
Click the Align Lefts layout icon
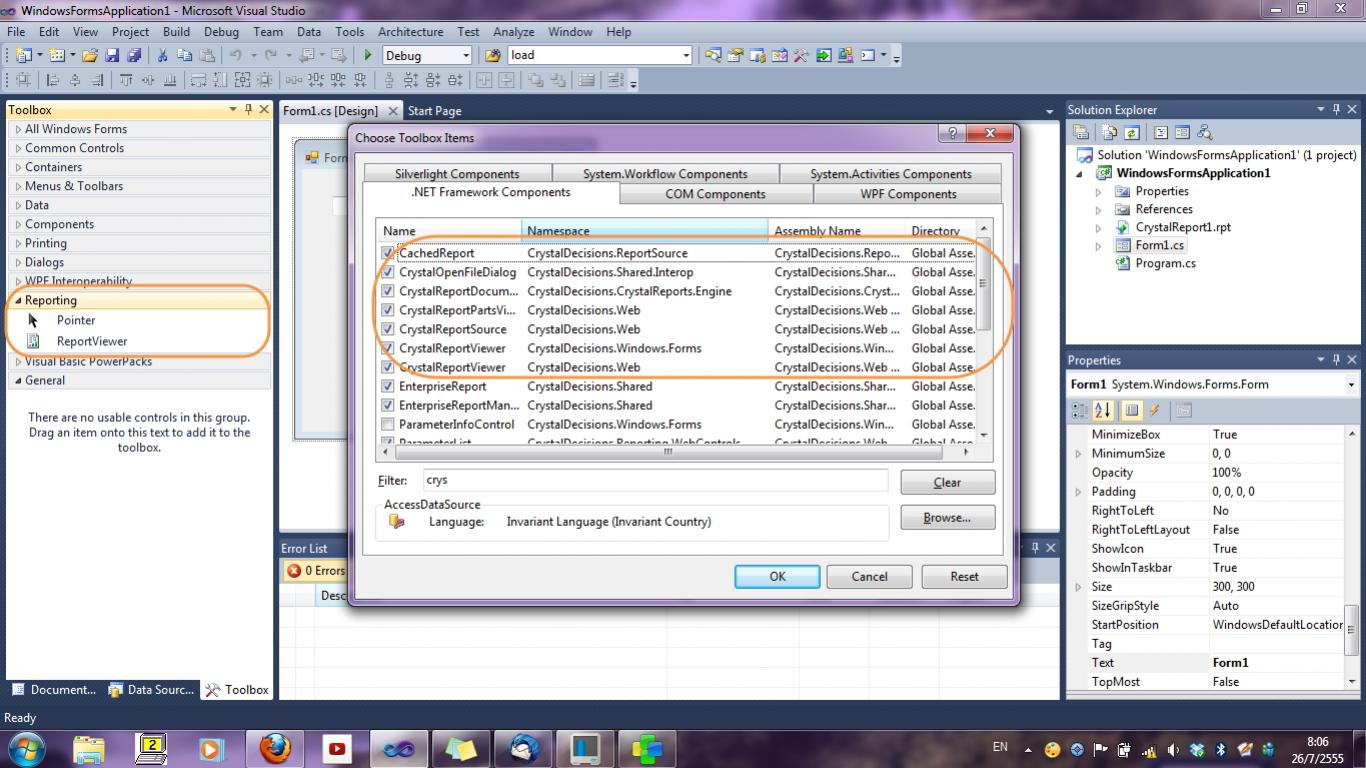(53, 81)
